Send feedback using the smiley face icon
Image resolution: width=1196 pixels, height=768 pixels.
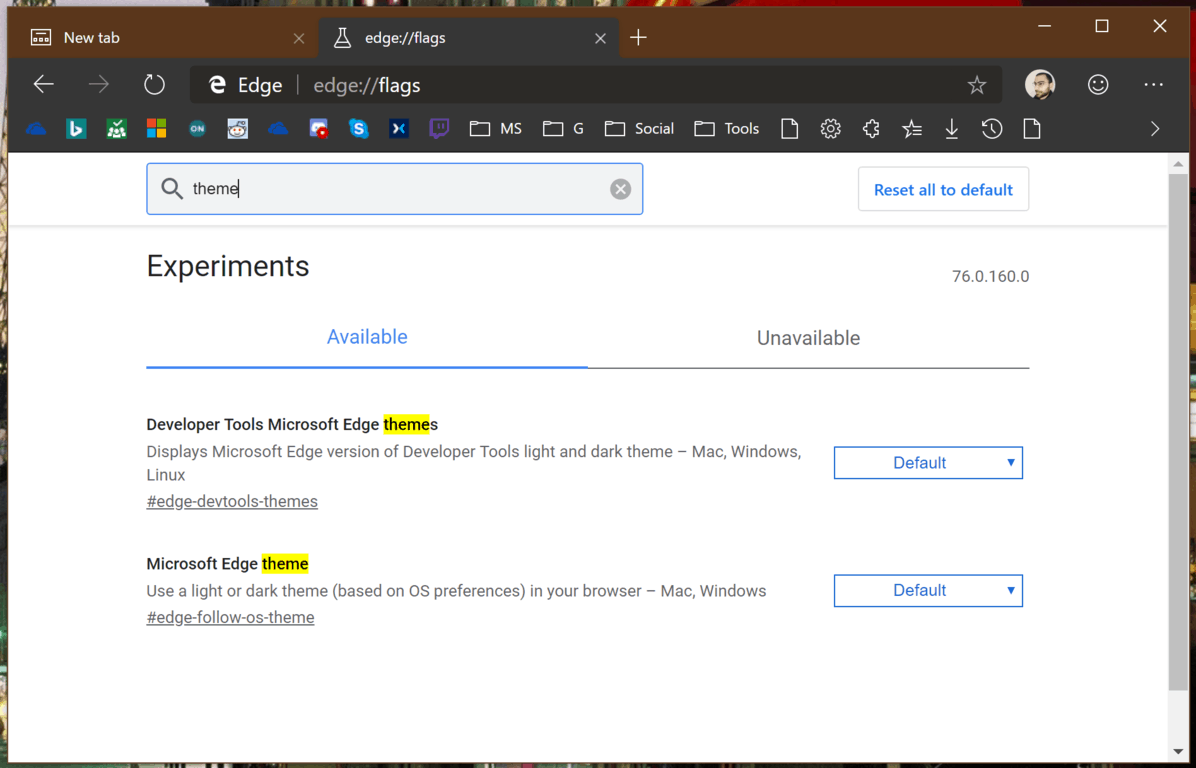click(1098, 85)
